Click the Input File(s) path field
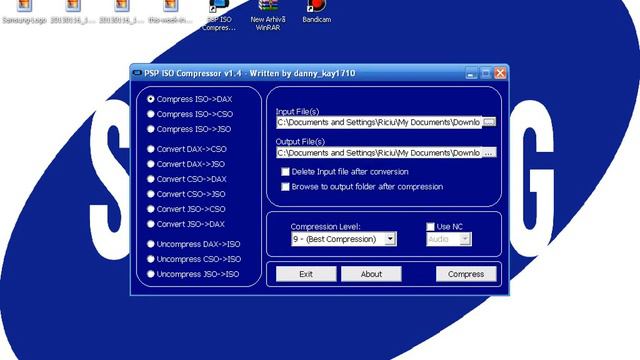The height and width of the screenshot is (360, 640). (379, 122)
